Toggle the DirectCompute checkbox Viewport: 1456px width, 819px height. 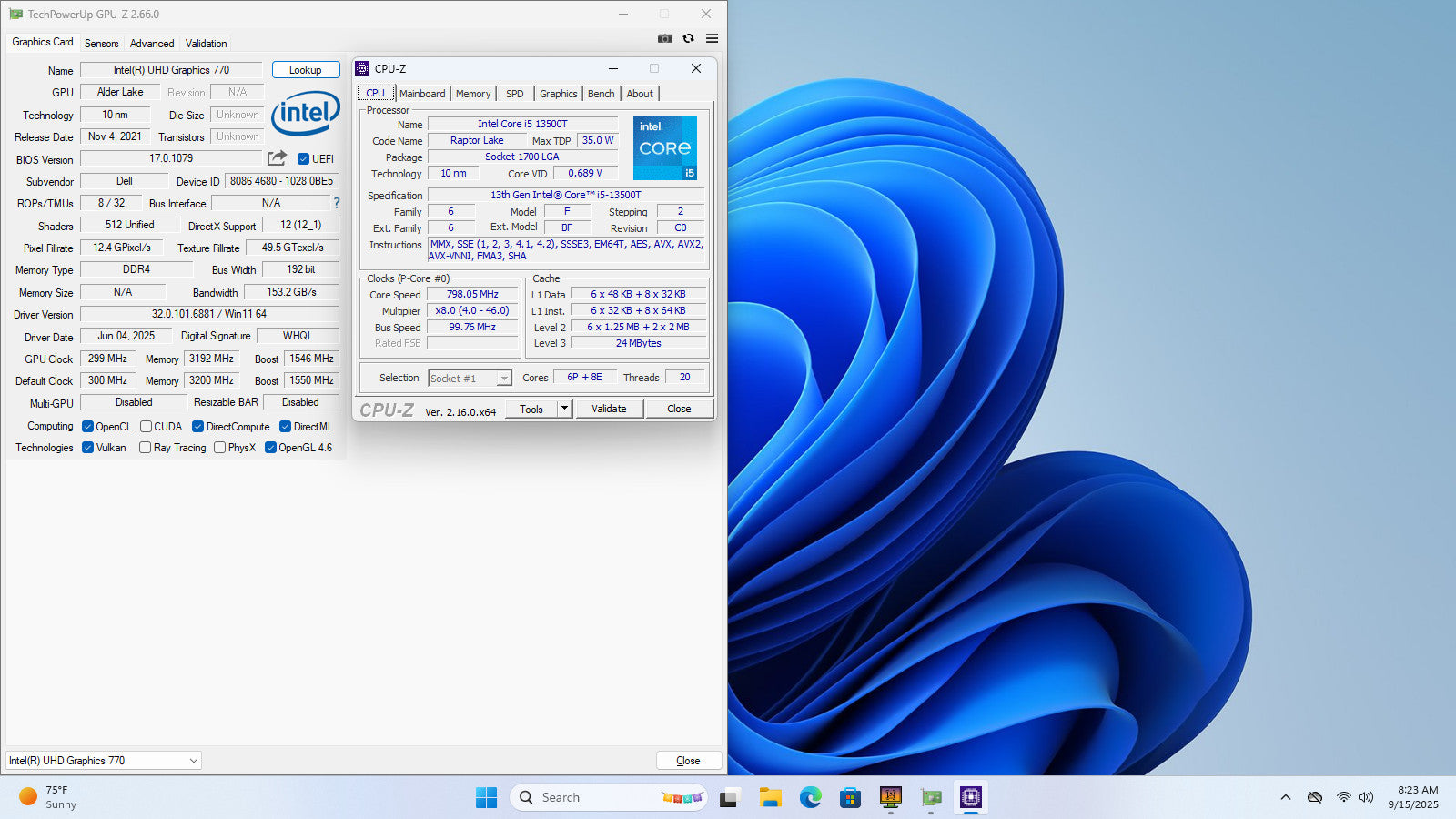pos(197,426)
